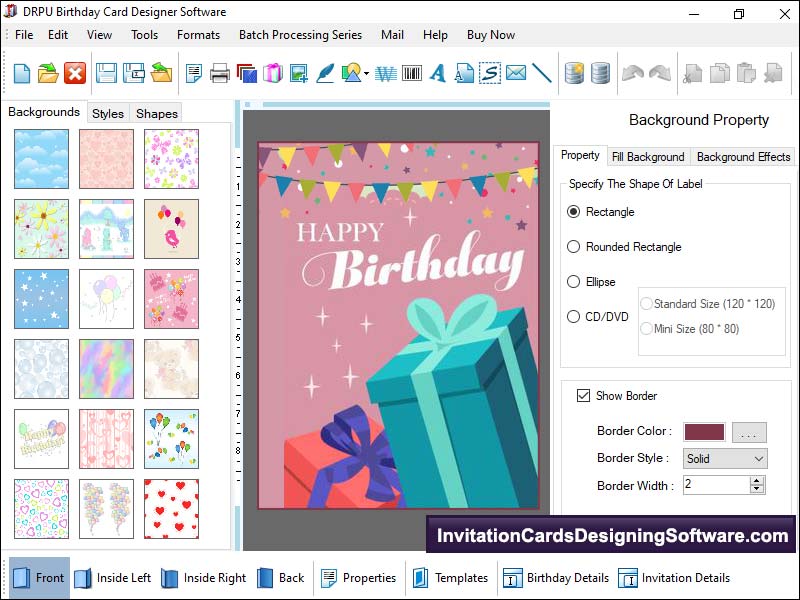
Task: Open the Batch Processing Series menu
Action: [300, 35]
